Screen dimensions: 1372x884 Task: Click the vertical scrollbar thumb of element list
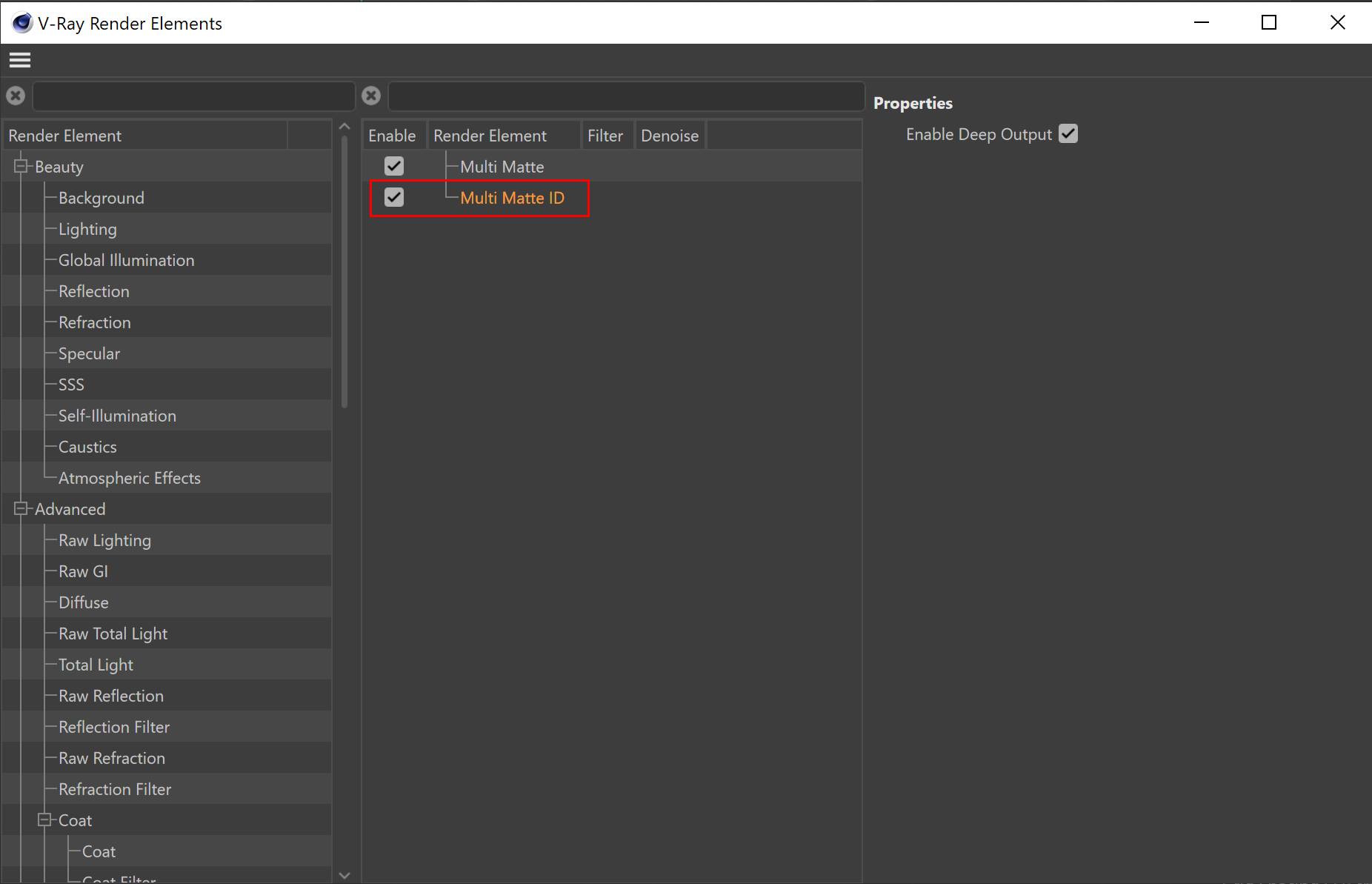344,272
